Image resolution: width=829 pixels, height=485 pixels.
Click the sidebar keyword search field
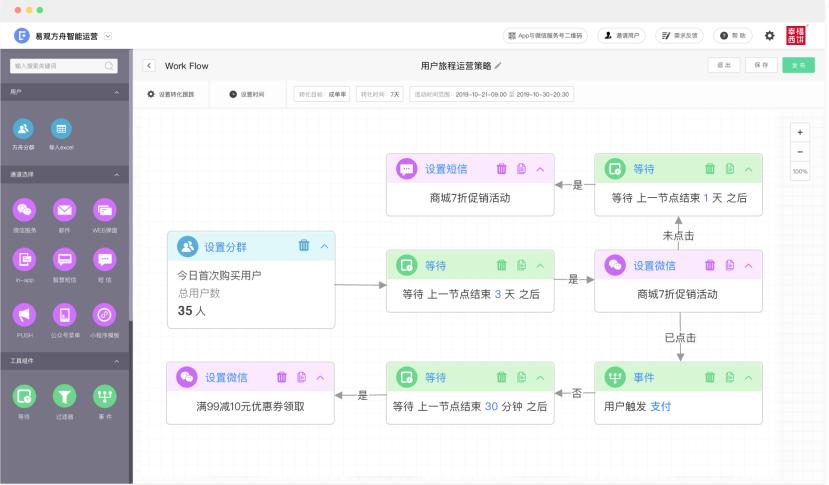[x=64, y=66]
